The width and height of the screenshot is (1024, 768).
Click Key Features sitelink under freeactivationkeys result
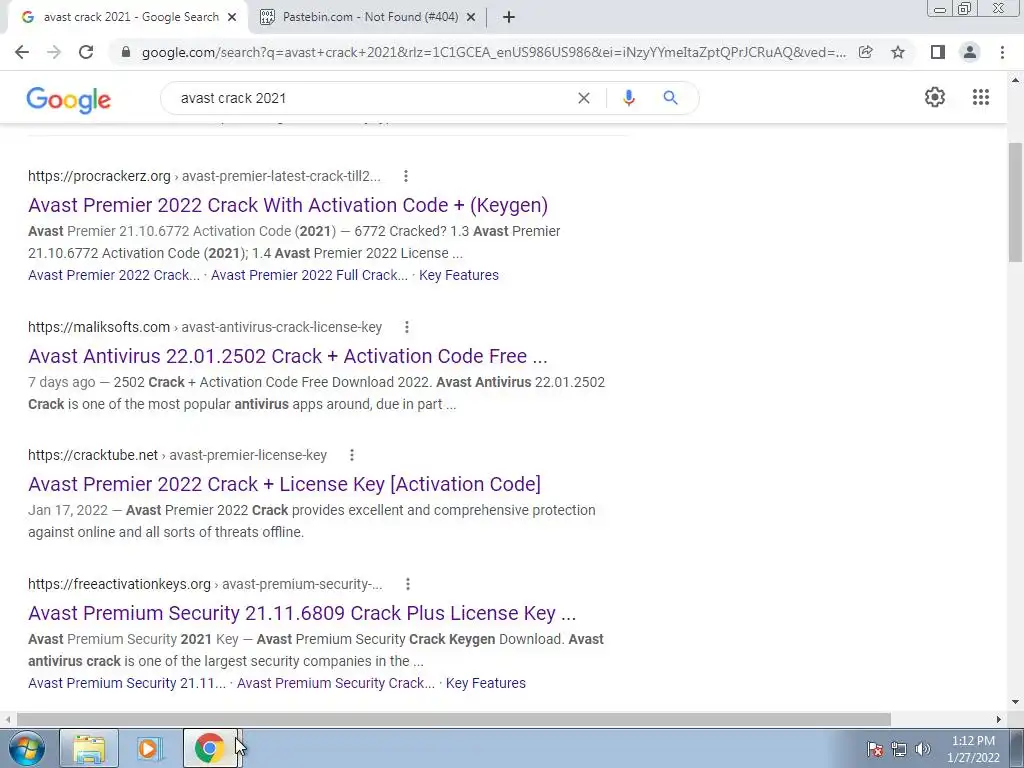(486, 683)
